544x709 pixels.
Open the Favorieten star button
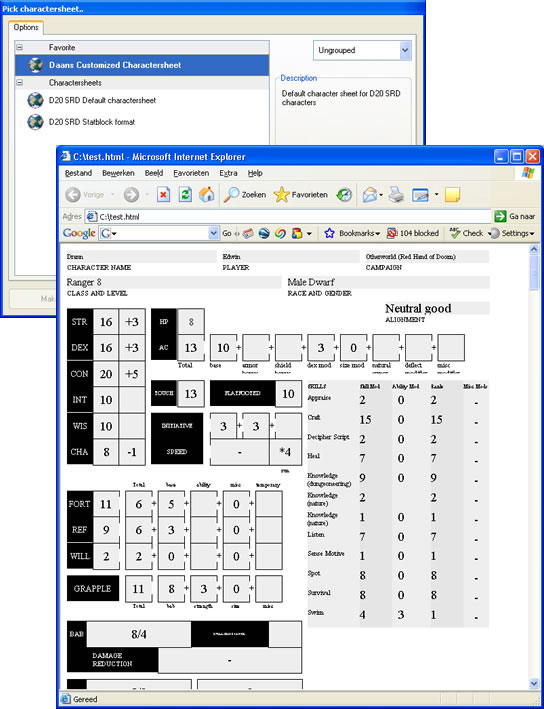pyautogui.click(x=300, y=195)
